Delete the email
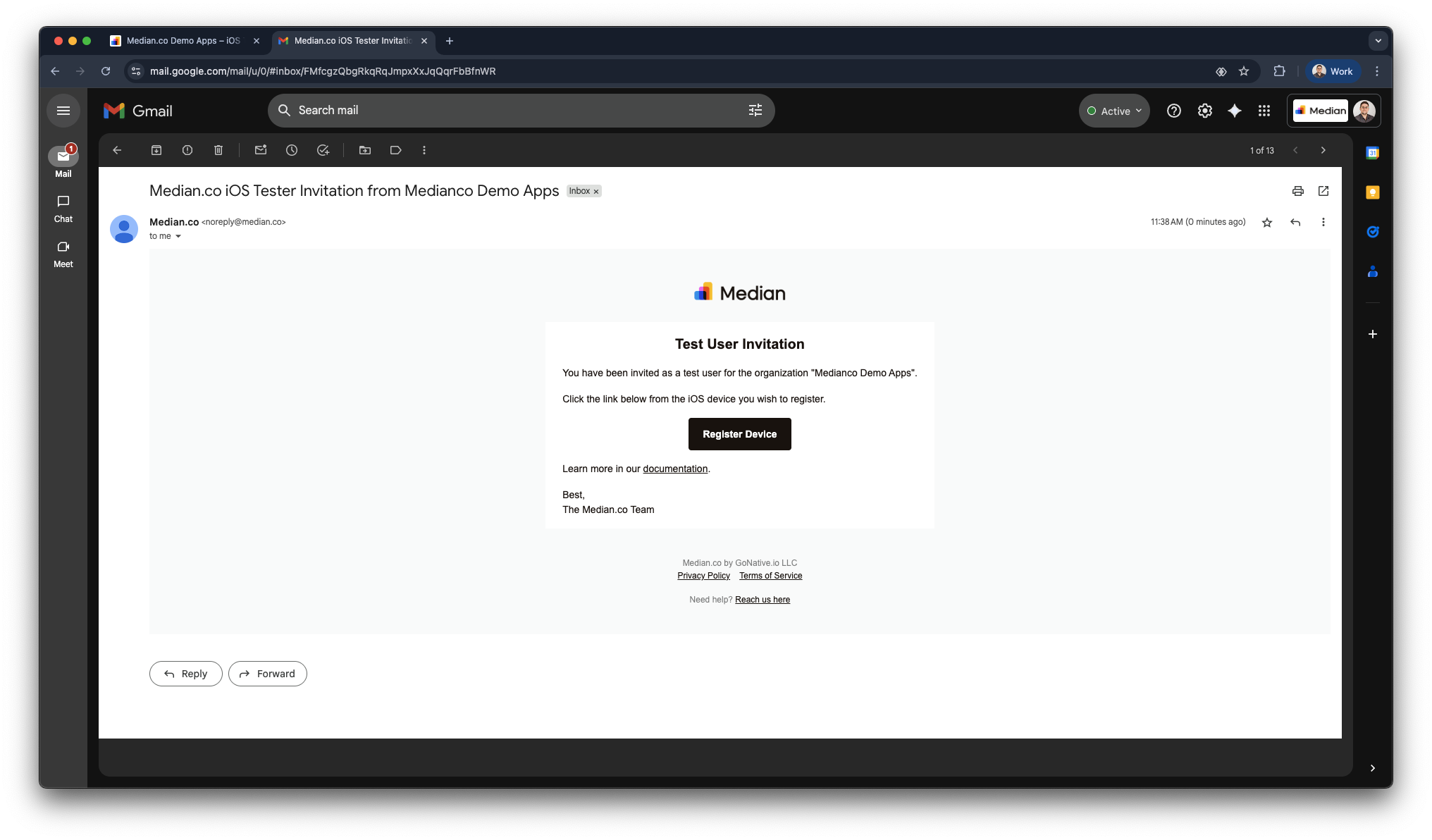 [x=218, y=150]
